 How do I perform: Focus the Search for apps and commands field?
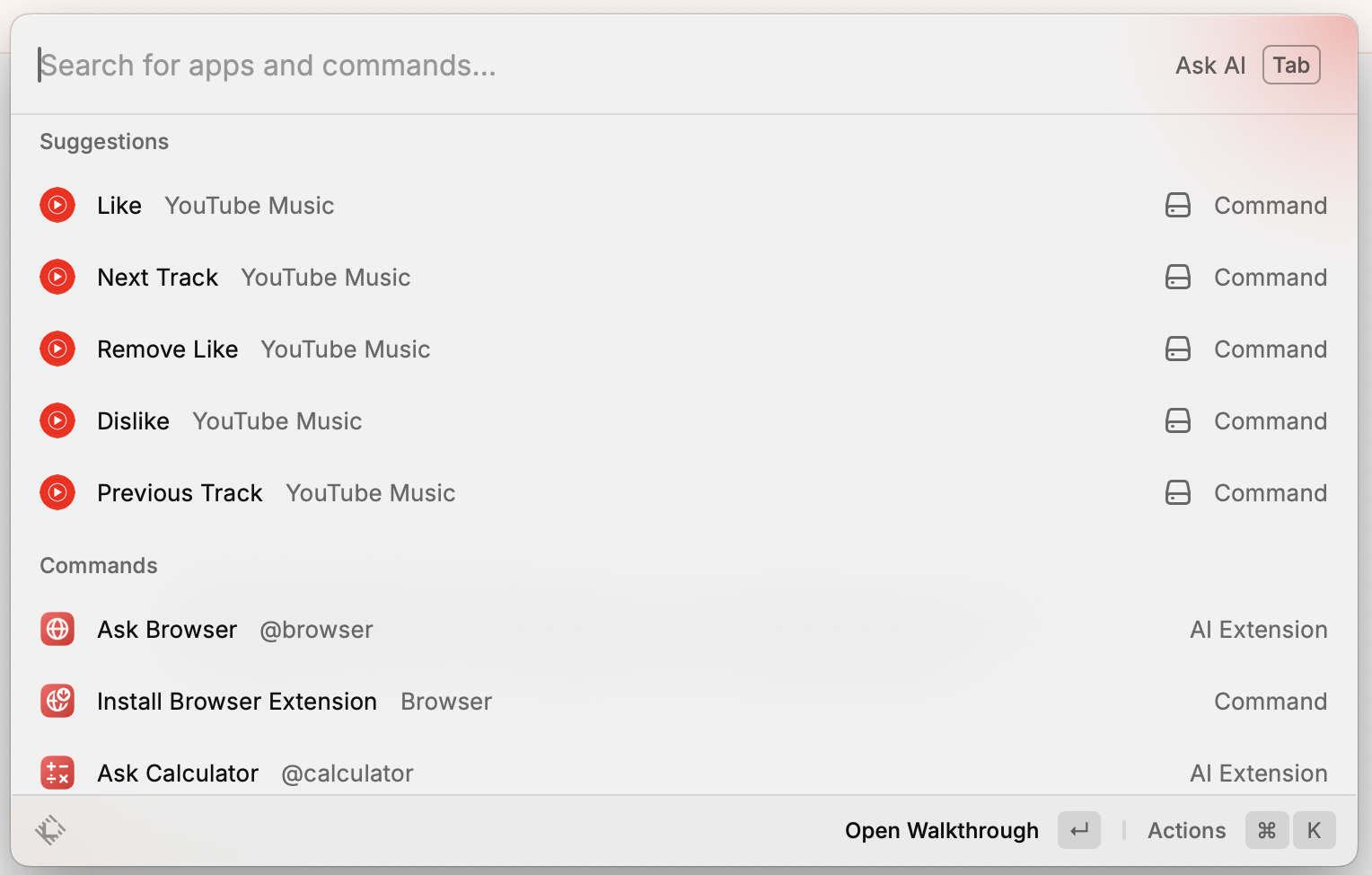point(539,66)
